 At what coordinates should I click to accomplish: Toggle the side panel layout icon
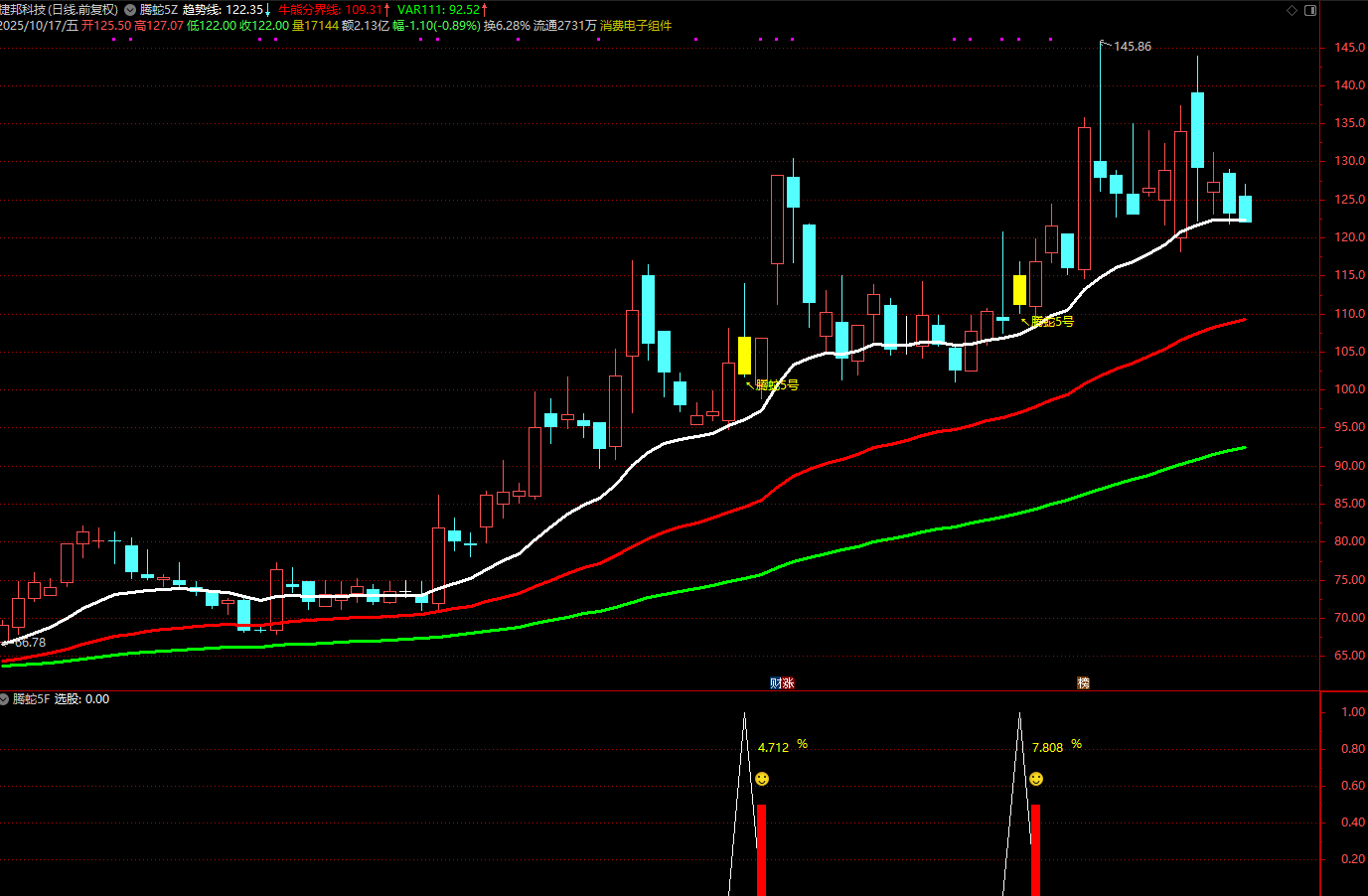[1309, 10]
